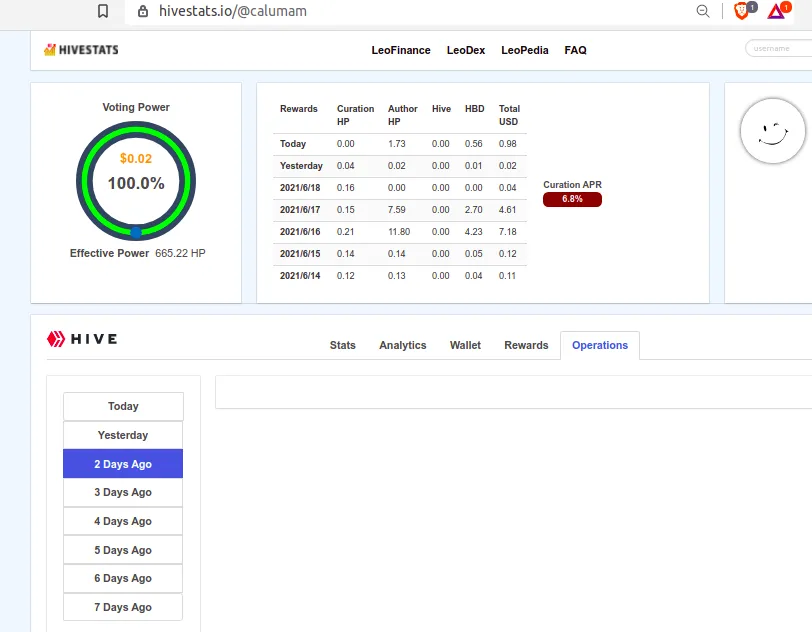This screenshot has width=812, height=632.
Task: Select the 5 Days Ago button
Action: click(x=123, y=550)
